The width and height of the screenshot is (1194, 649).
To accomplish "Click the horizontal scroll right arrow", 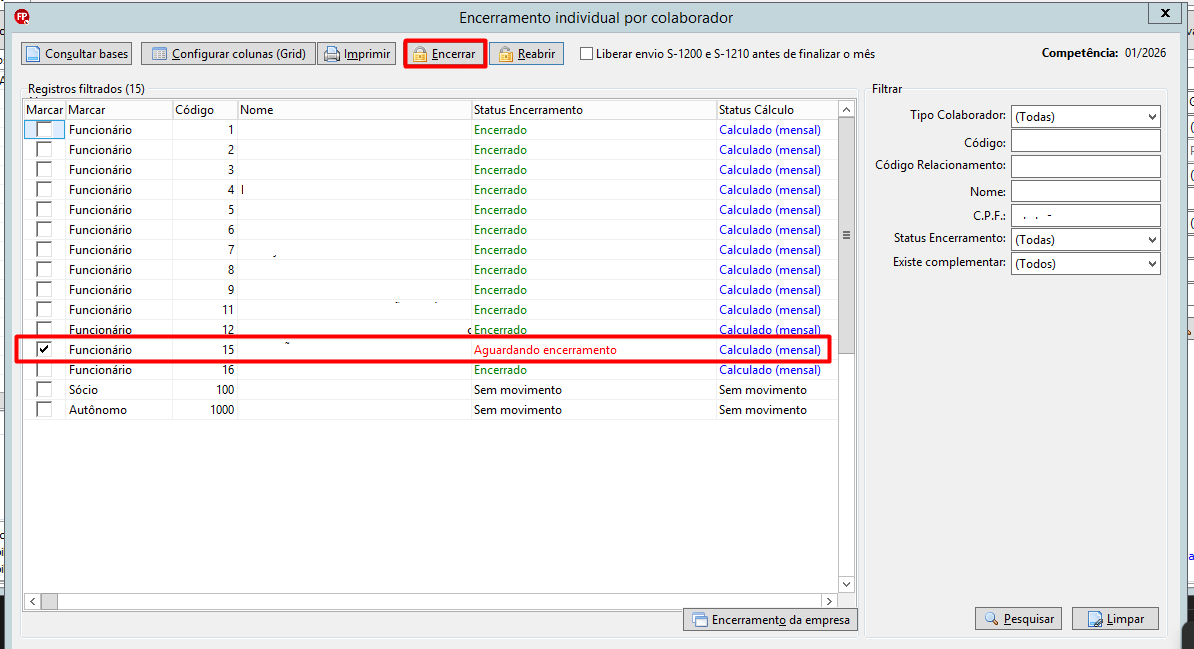I will point(829,601).
